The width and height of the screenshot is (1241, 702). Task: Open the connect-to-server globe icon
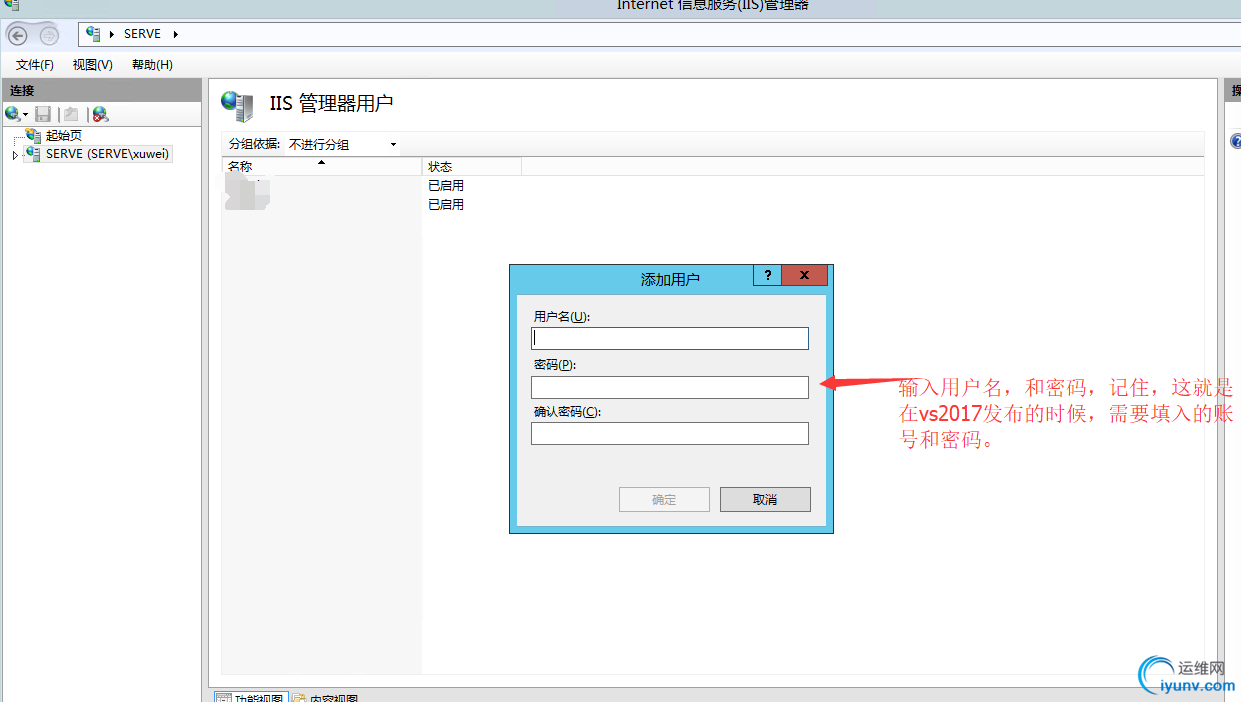[12, 114]
